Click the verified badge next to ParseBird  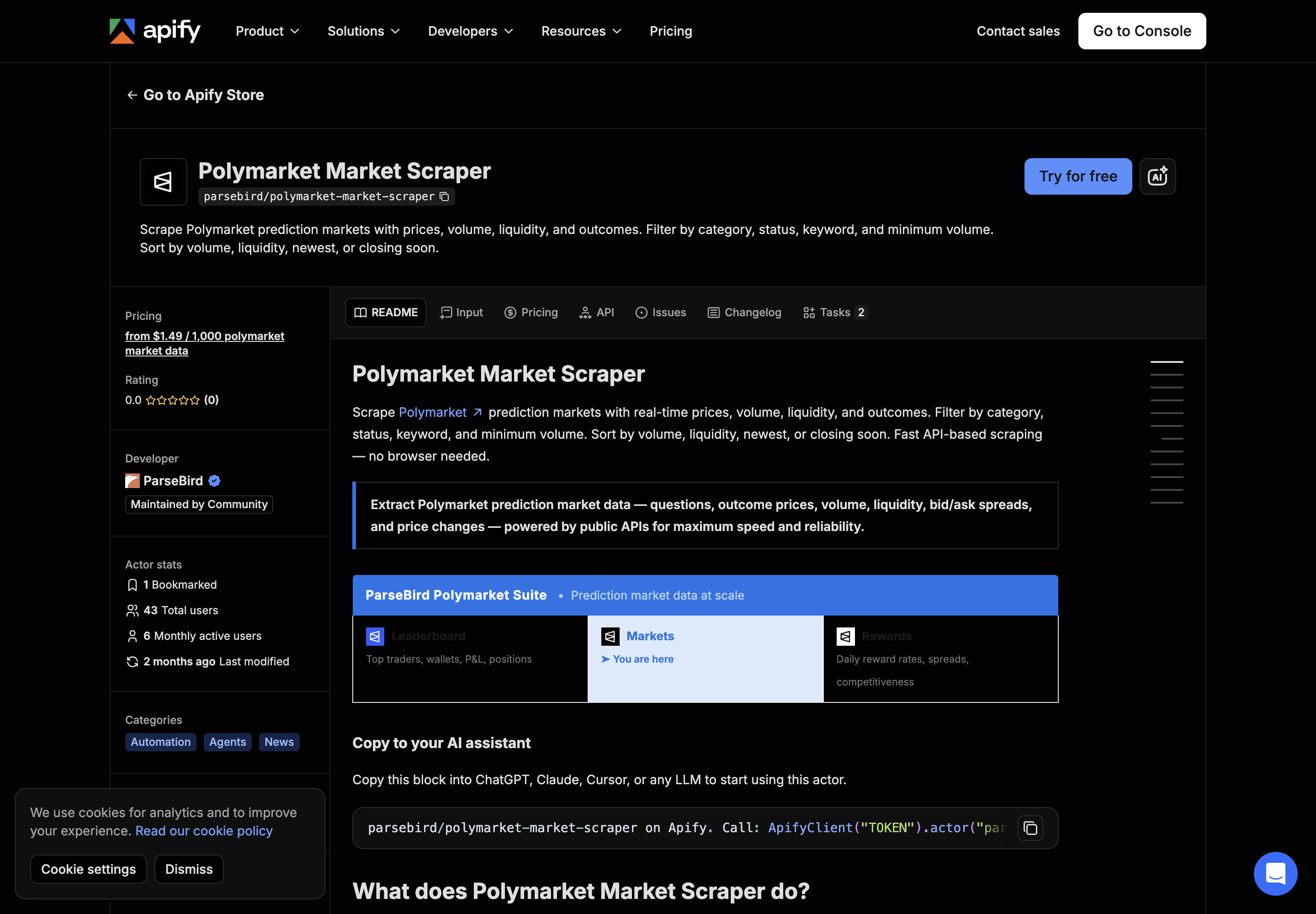(215, 480)
